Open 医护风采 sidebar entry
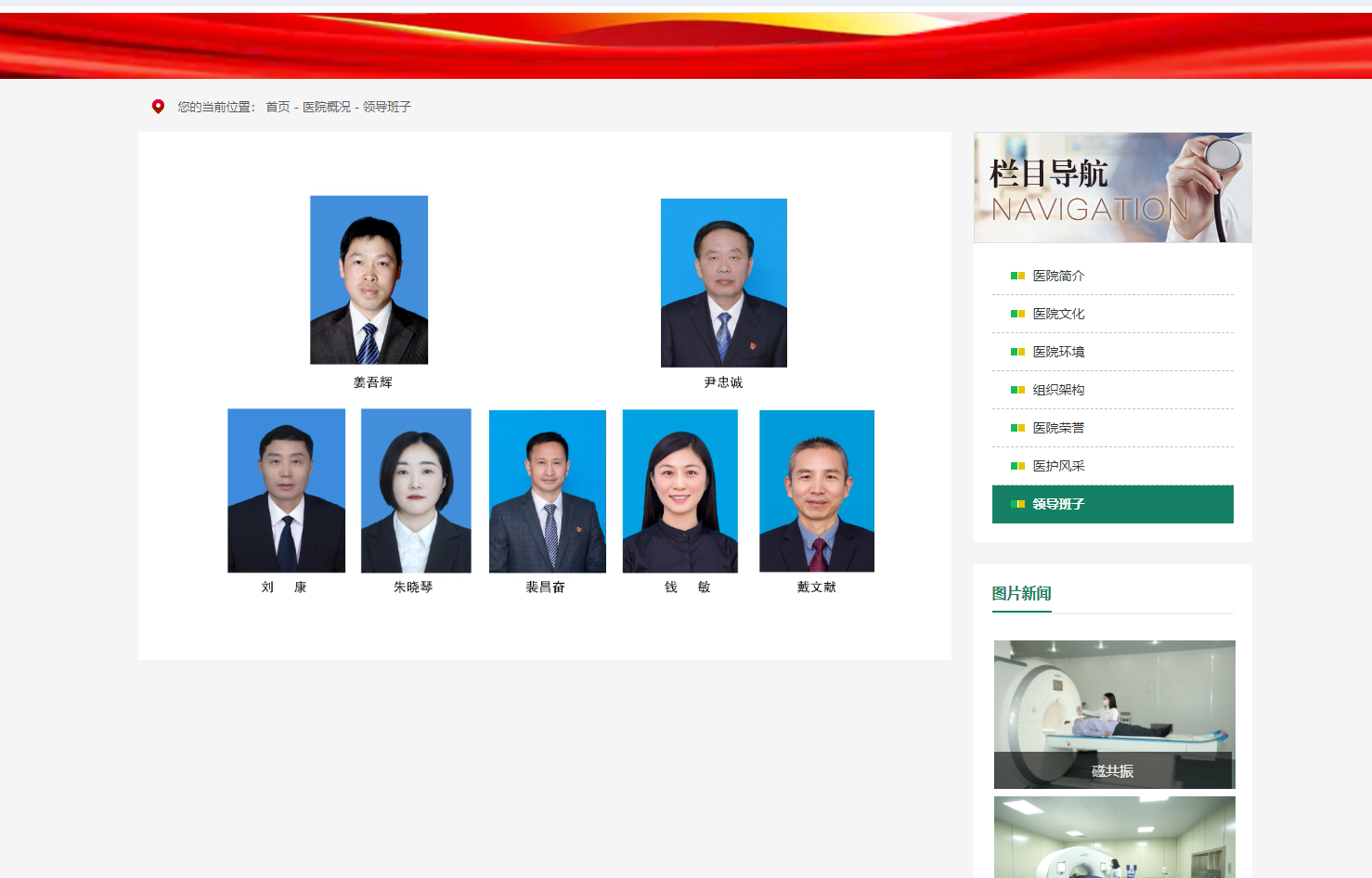The image size is (1372, 878). 1113,466
